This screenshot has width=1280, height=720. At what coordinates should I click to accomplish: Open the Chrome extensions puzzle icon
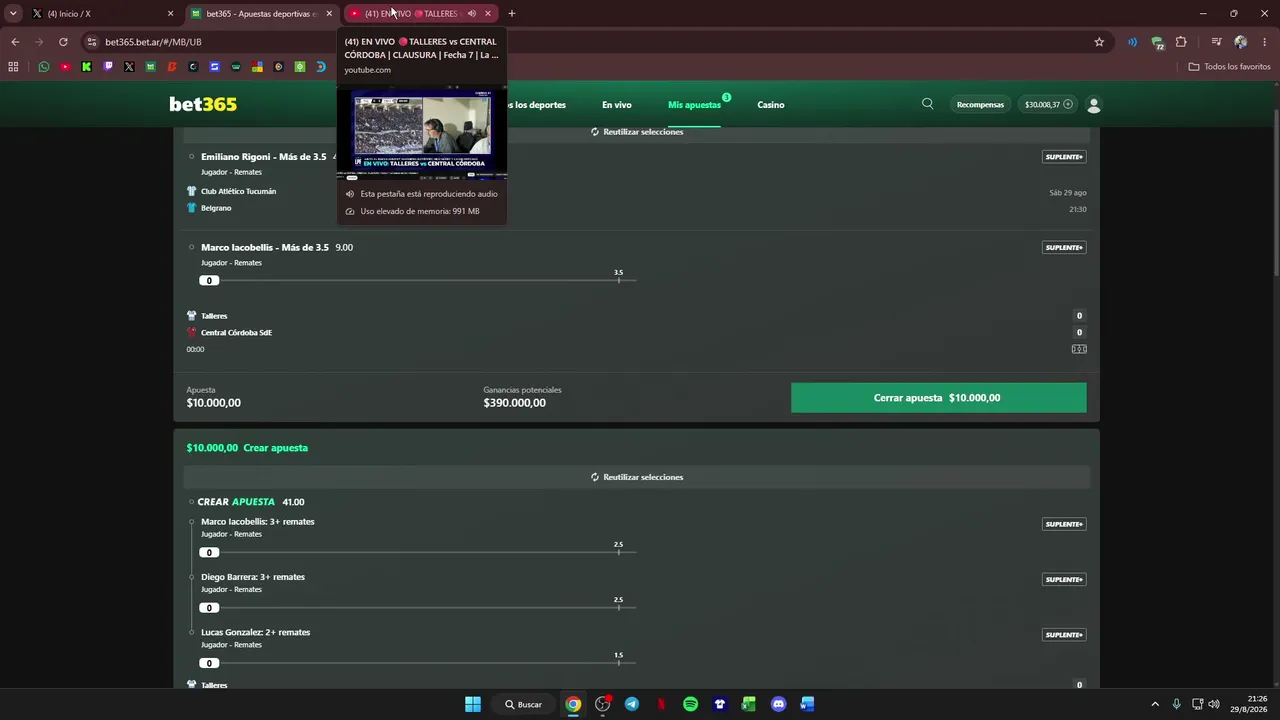coord(1181,42)
